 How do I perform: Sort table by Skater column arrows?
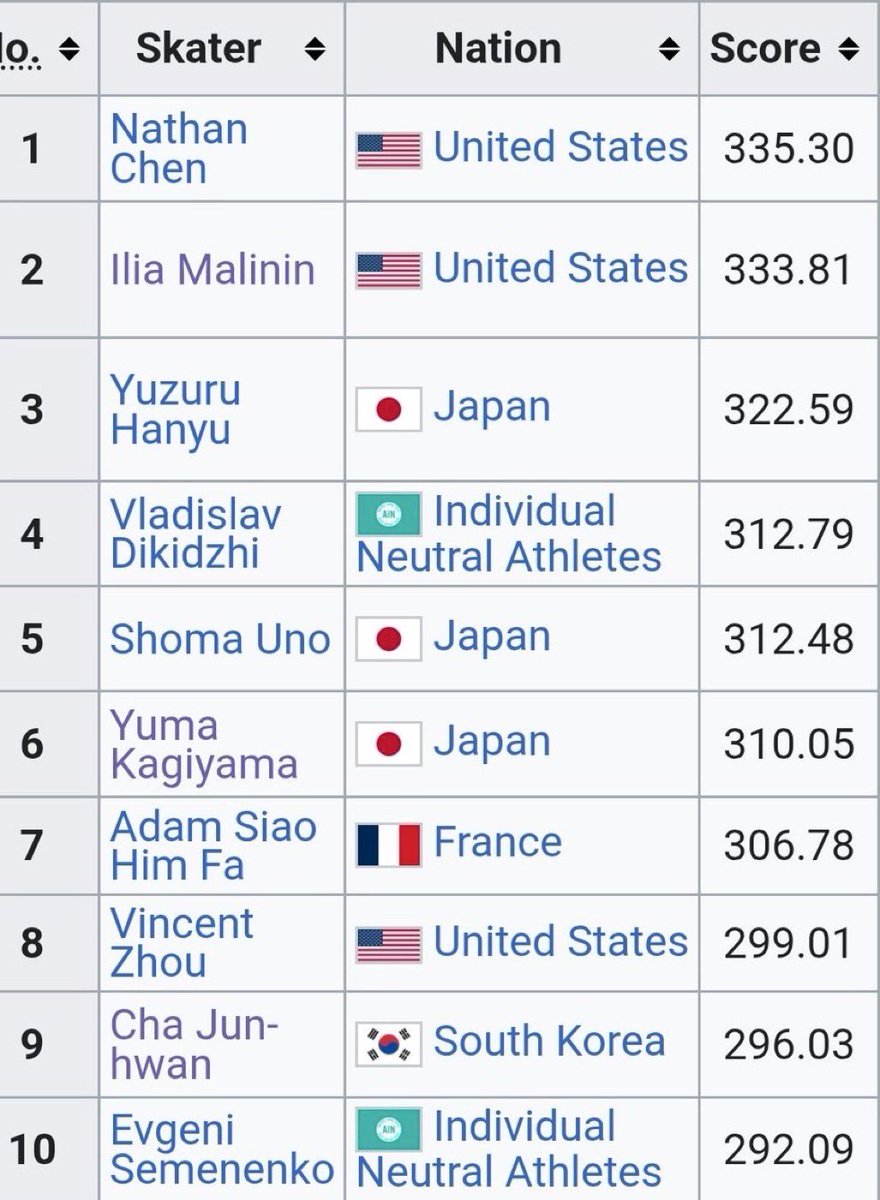point(314,49)
